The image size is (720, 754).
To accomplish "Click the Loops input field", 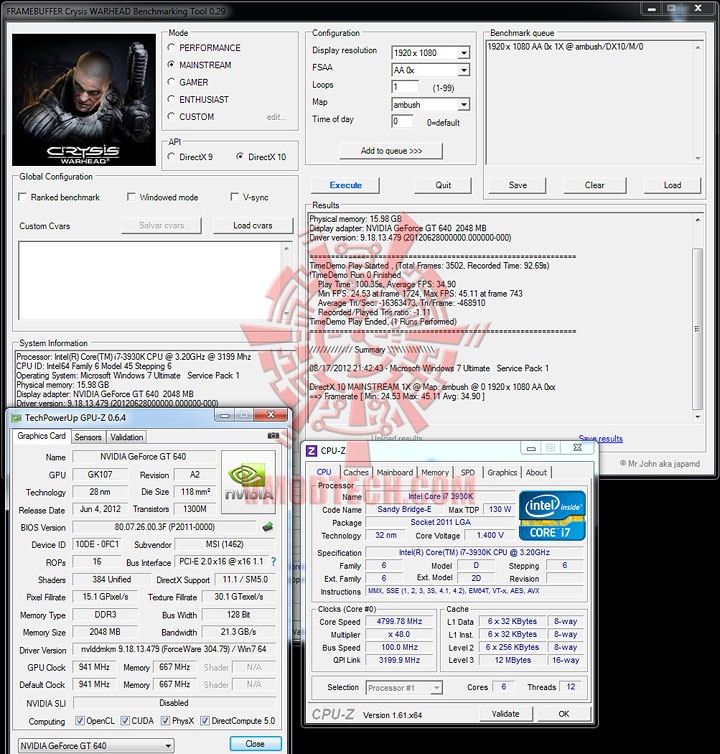I will click(405, 87).
